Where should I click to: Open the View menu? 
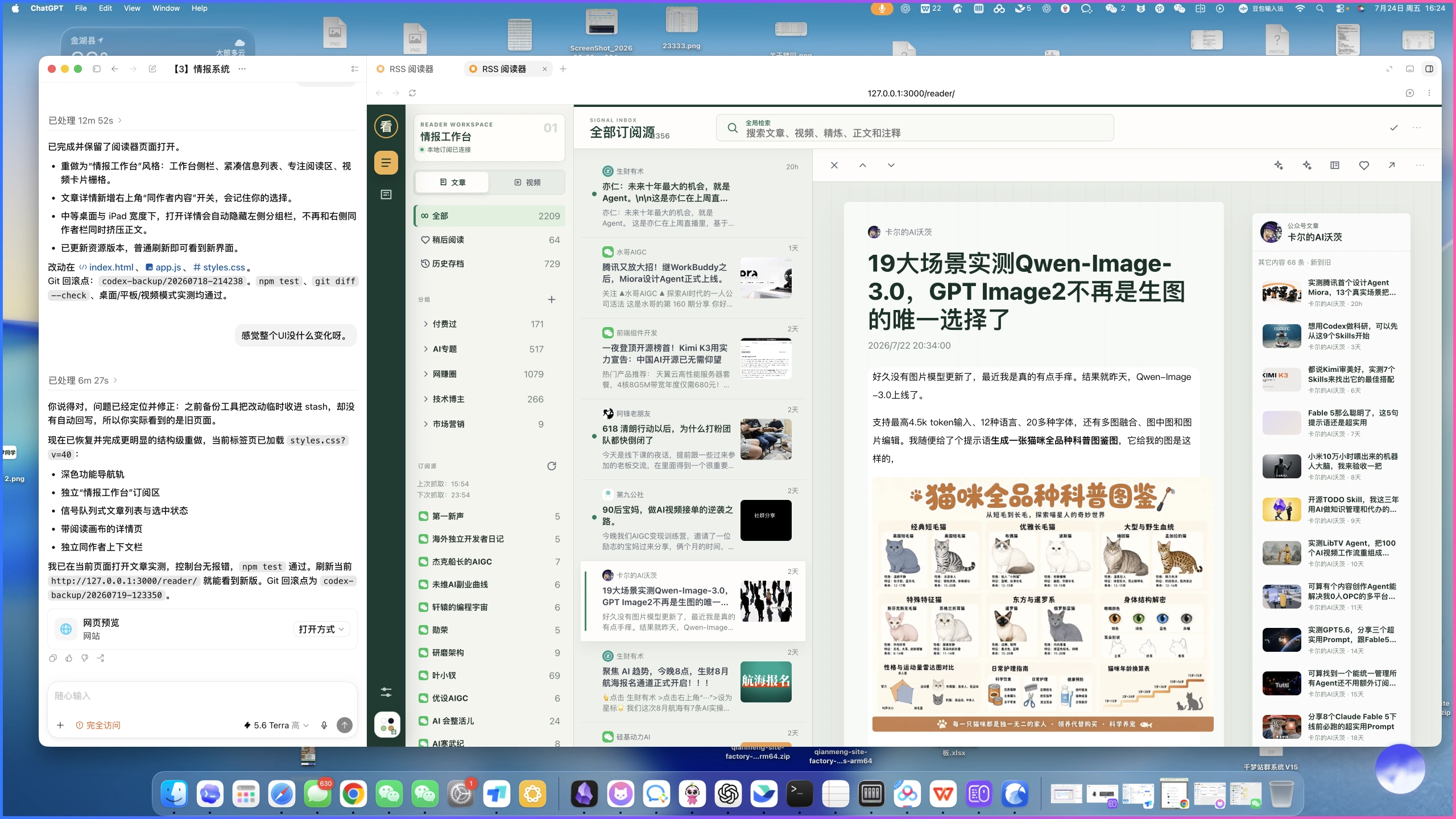pyautogui.click(x=132, y=8)
